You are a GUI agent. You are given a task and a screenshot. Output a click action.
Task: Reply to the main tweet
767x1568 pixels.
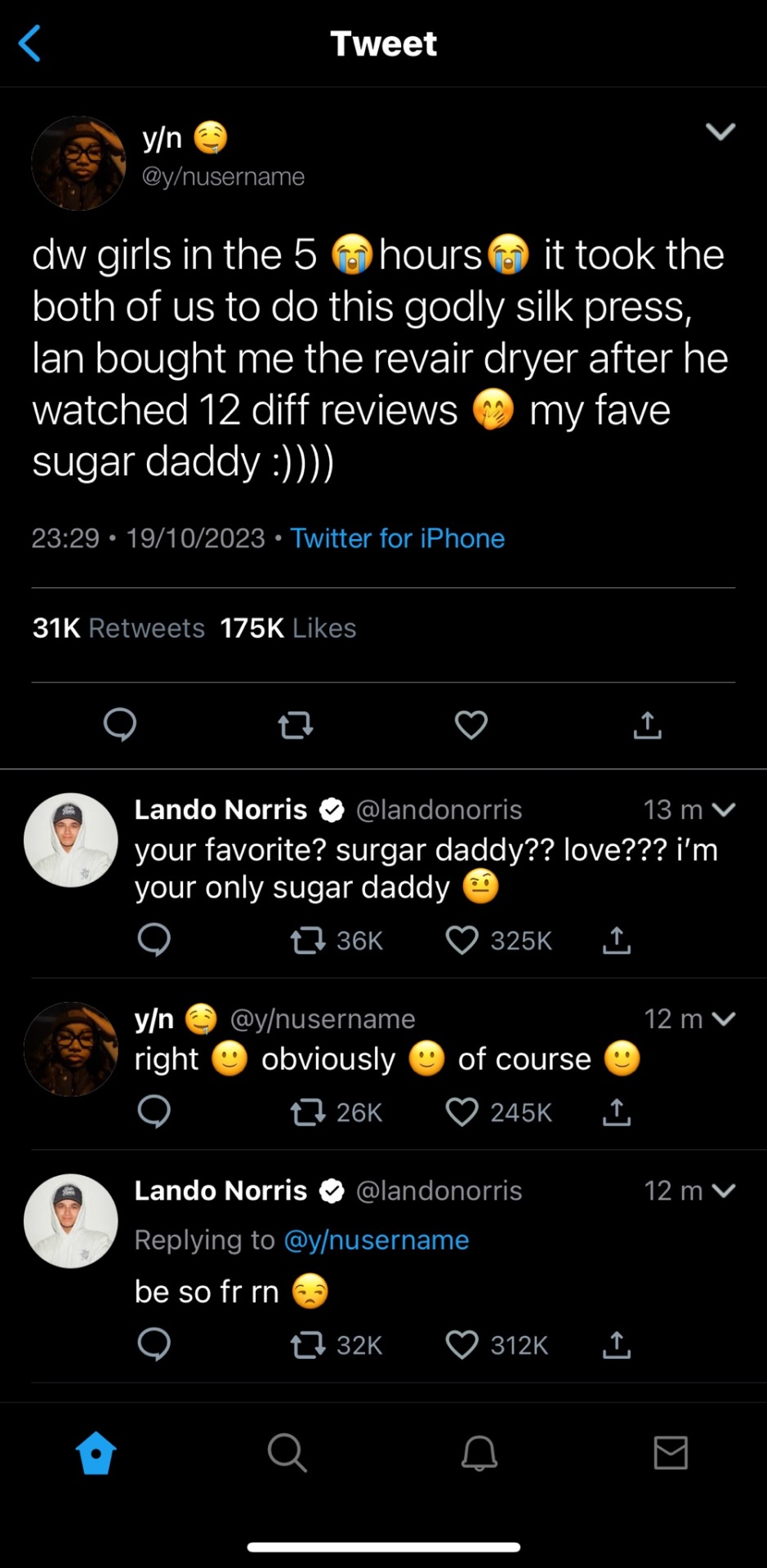pos(120,724)
